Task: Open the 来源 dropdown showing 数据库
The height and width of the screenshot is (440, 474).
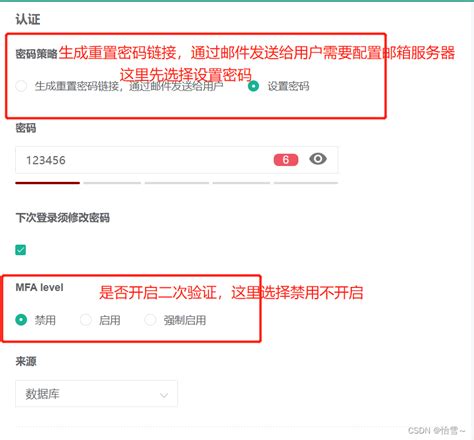Action: point(96,394)
